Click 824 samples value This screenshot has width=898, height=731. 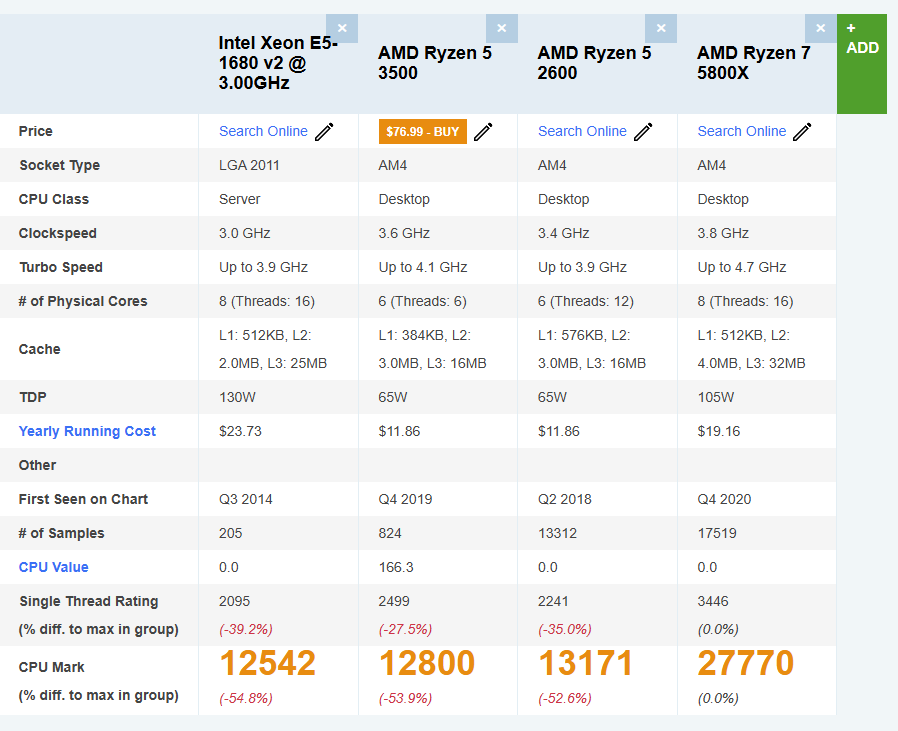[389, 533]
